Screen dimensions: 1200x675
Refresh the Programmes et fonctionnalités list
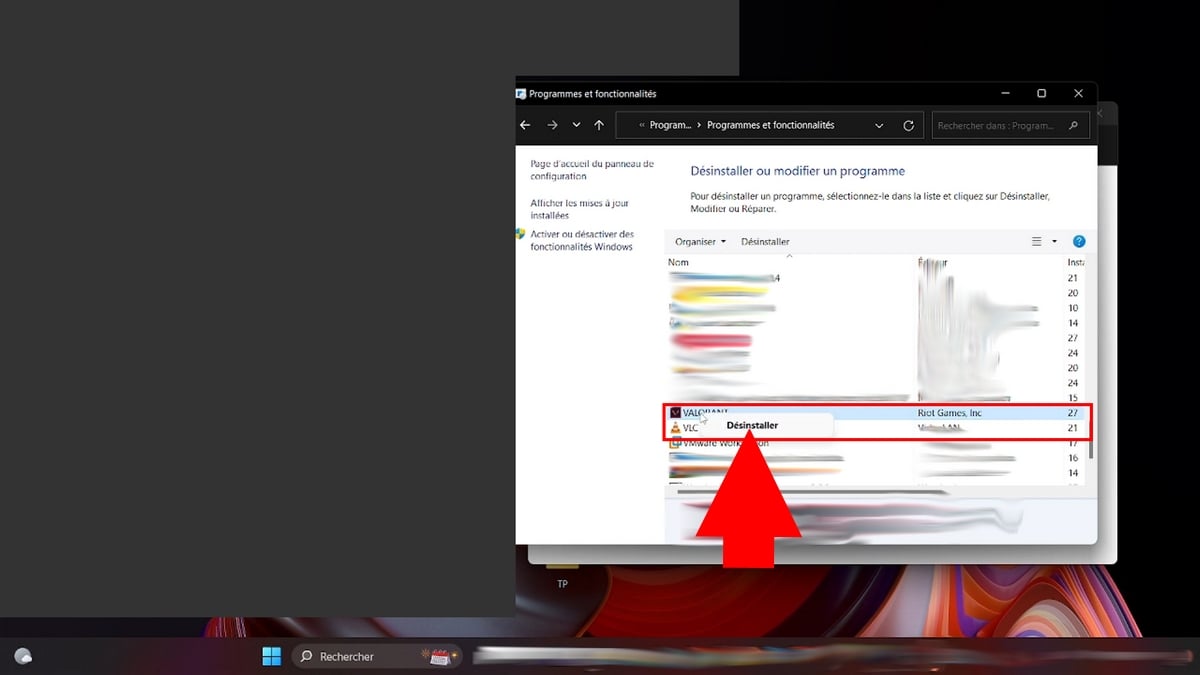click(x=908, y=126)
